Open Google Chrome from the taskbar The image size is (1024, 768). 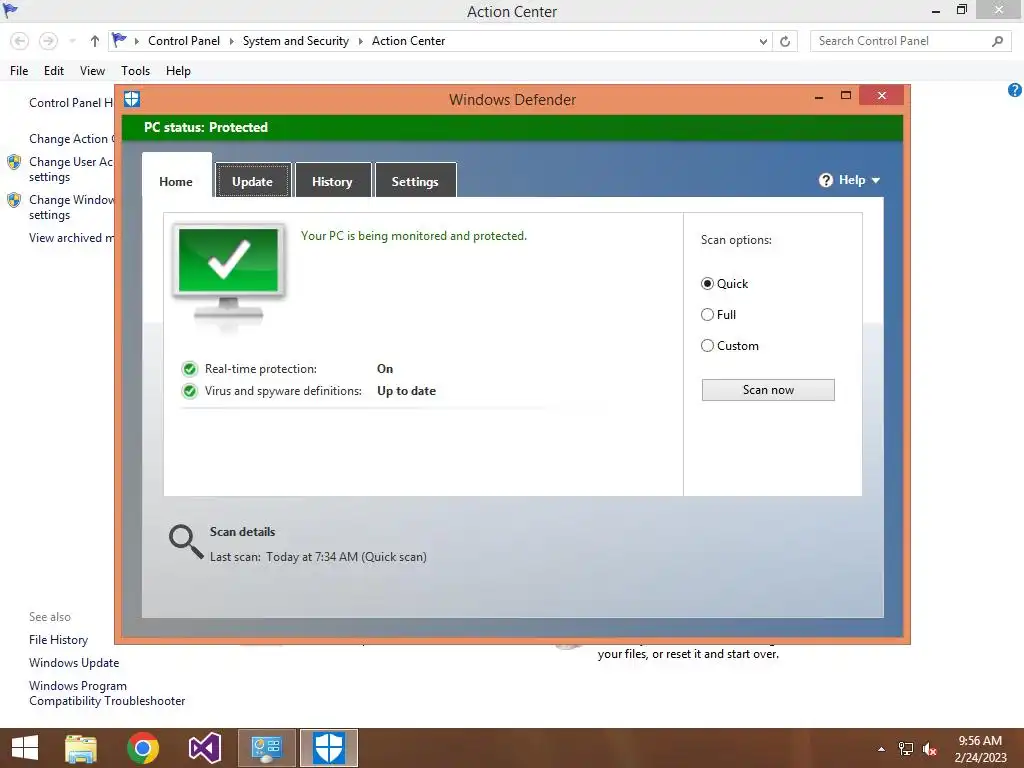tap(143, 748)
